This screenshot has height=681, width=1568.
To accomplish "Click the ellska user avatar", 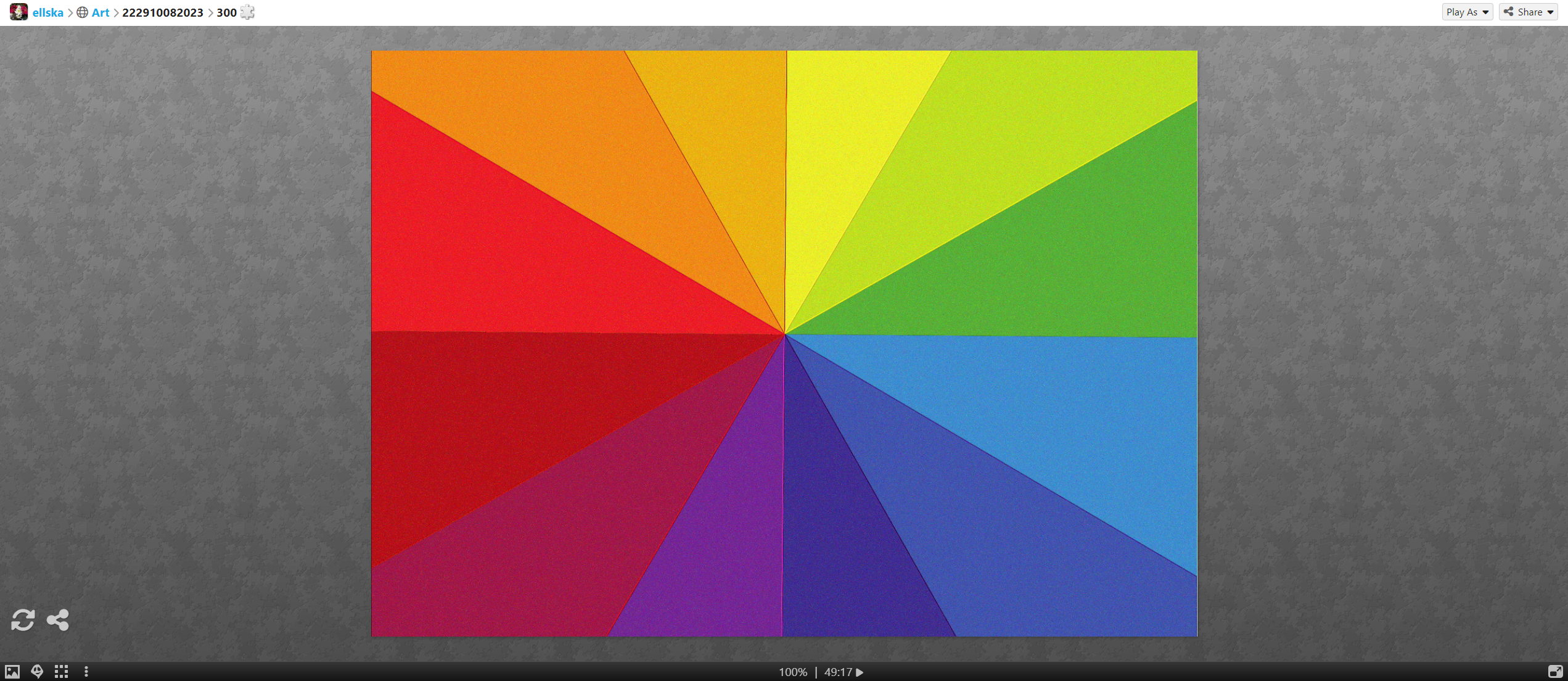I will tap(18, 12).
